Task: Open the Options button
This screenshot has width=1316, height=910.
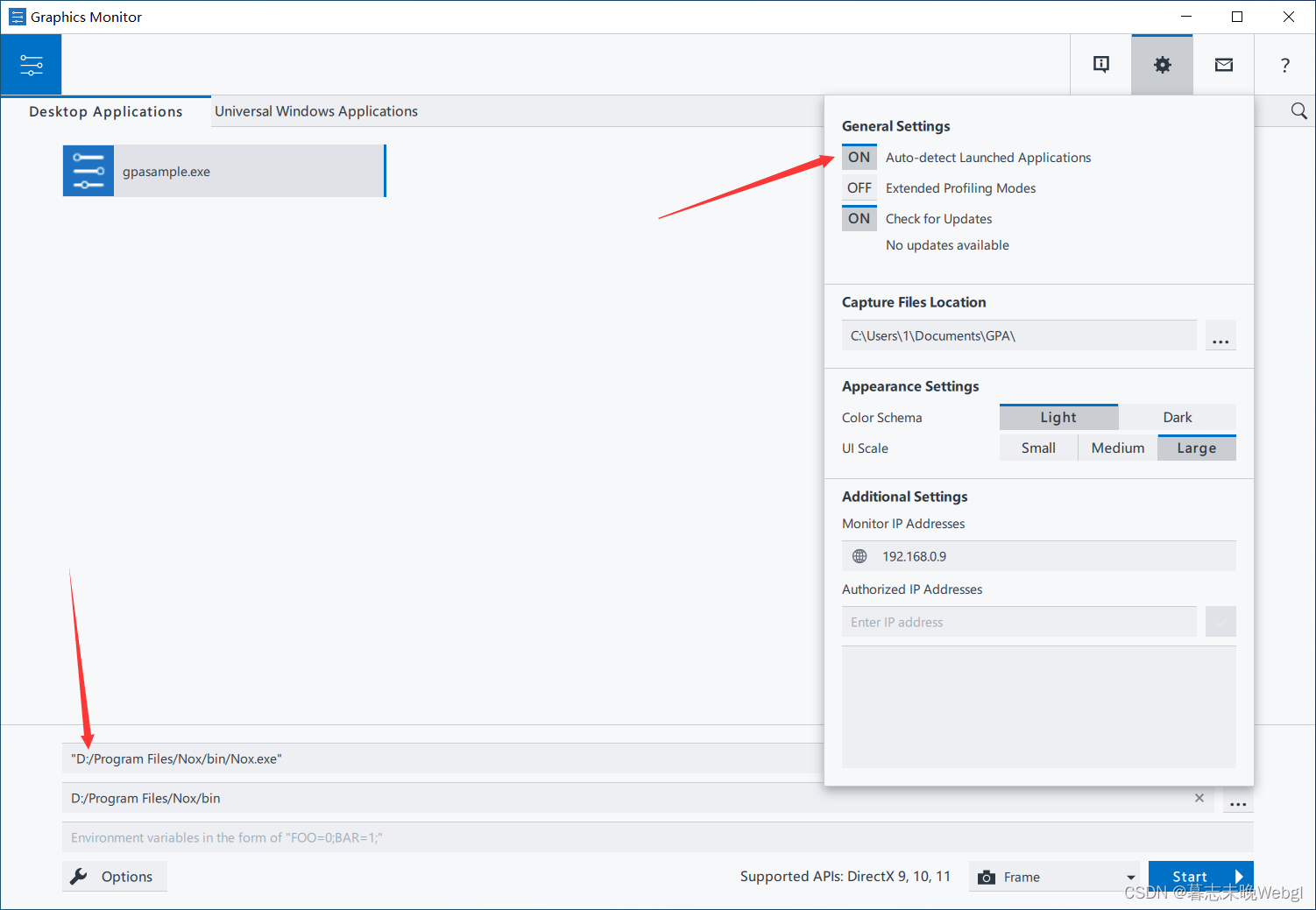Action: 115,877
